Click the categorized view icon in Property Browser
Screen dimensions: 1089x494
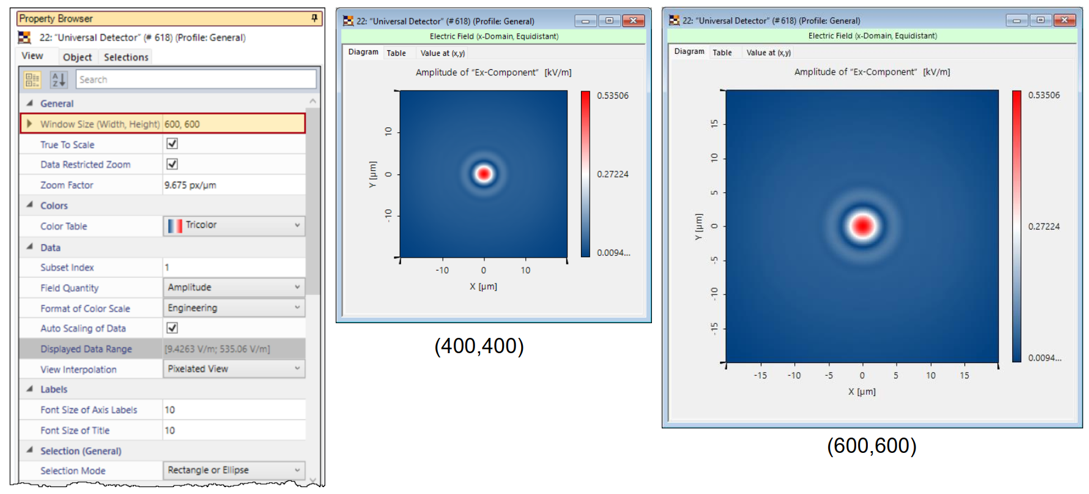tap(32, 80)
